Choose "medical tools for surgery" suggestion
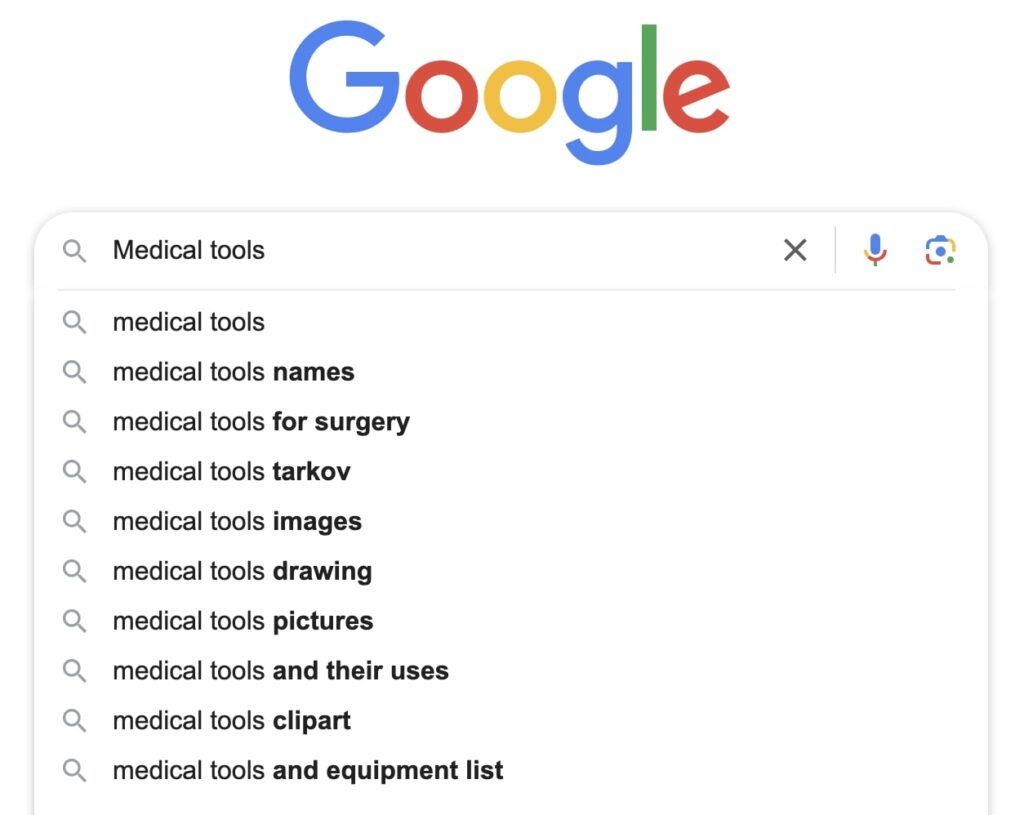The width and height of the screenshot is (1024, 815). (261, 422)
